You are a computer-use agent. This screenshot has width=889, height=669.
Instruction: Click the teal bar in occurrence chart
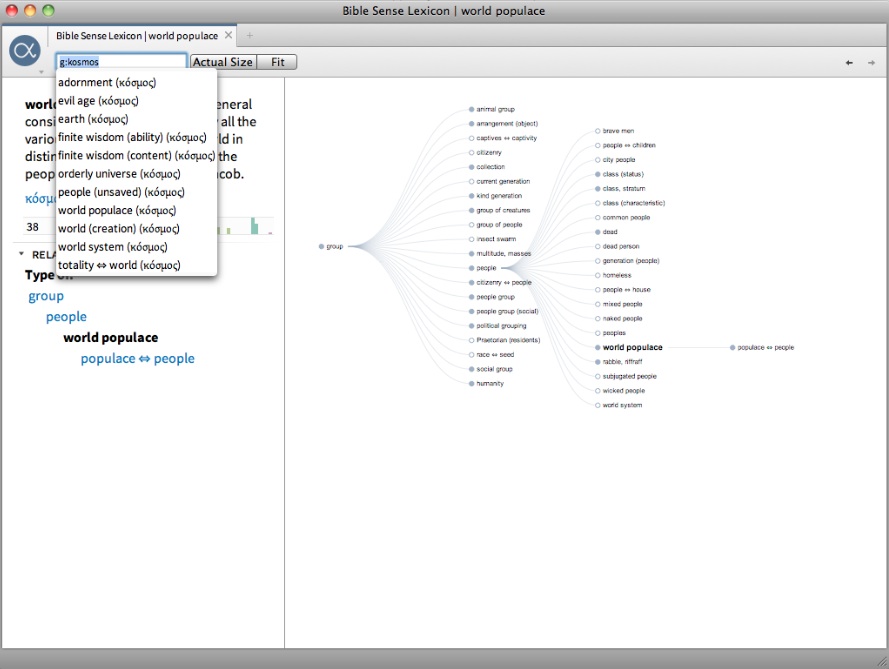(254, 226)
